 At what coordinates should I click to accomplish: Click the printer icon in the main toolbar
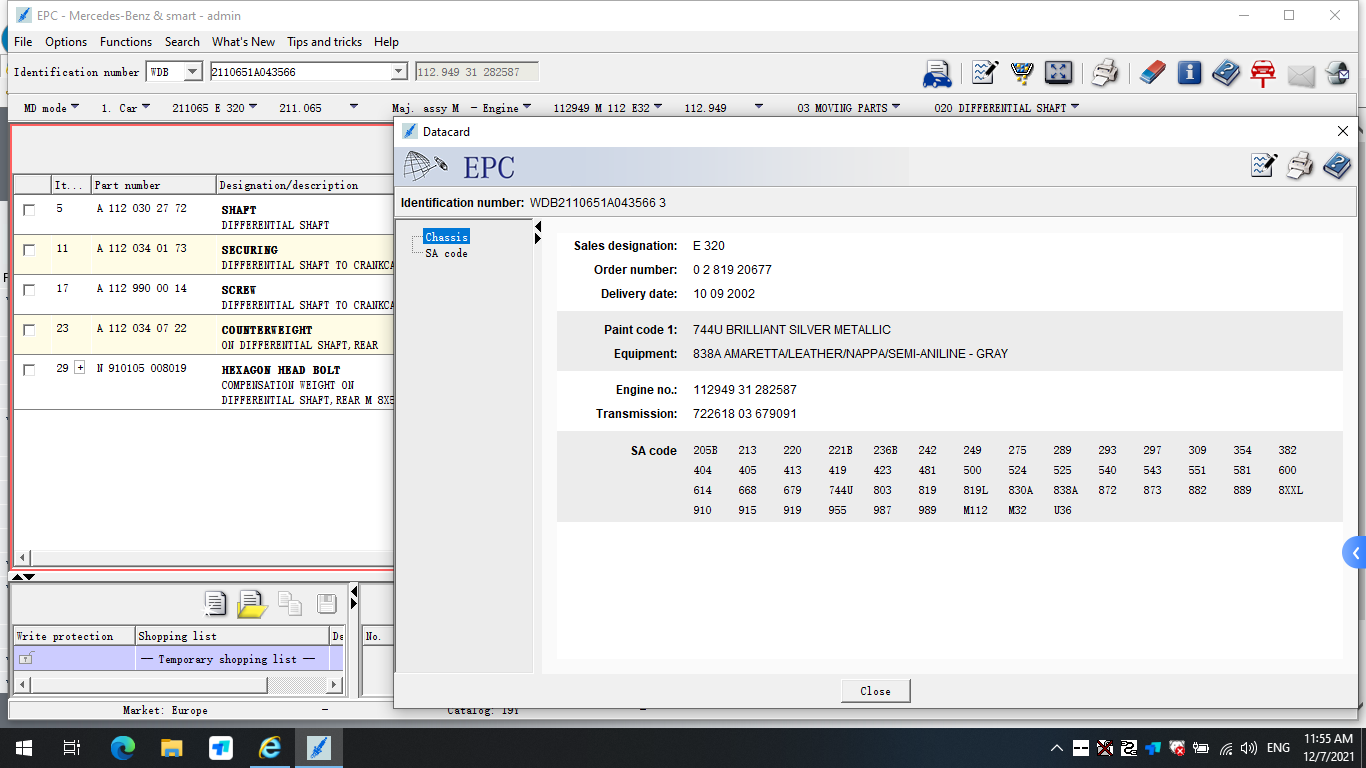pos(1105,73)
